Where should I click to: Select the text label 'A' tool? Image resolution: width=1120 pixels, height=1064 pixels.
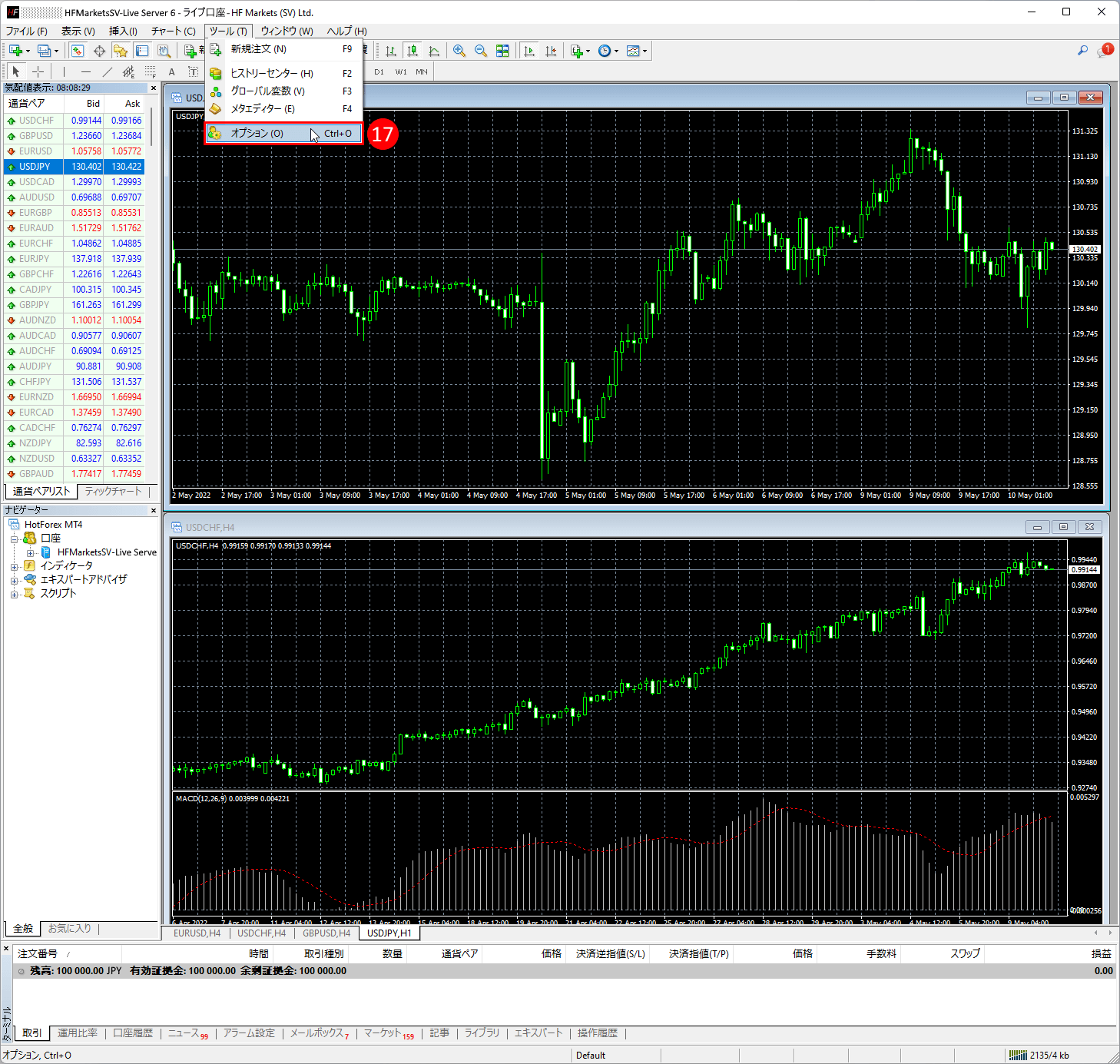171,71
